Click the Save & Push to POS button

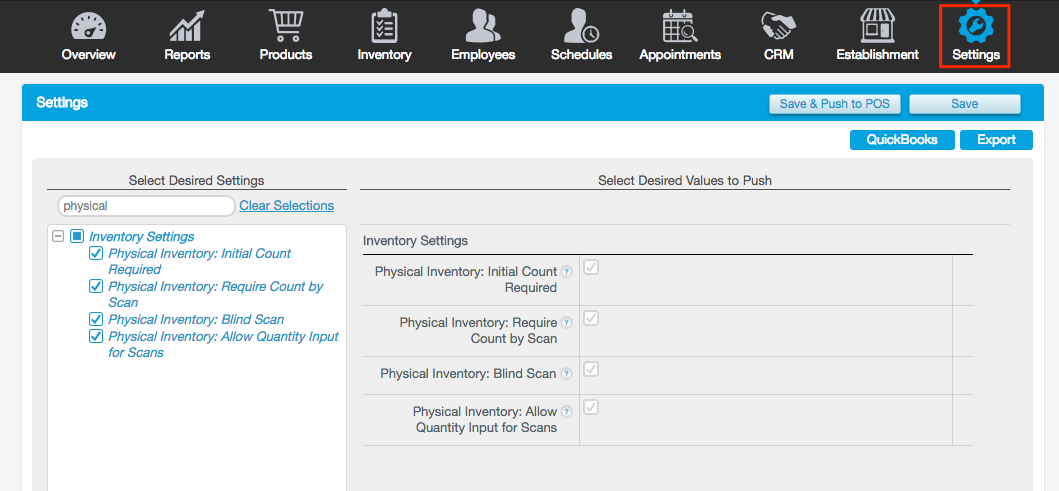coord(835,104)
